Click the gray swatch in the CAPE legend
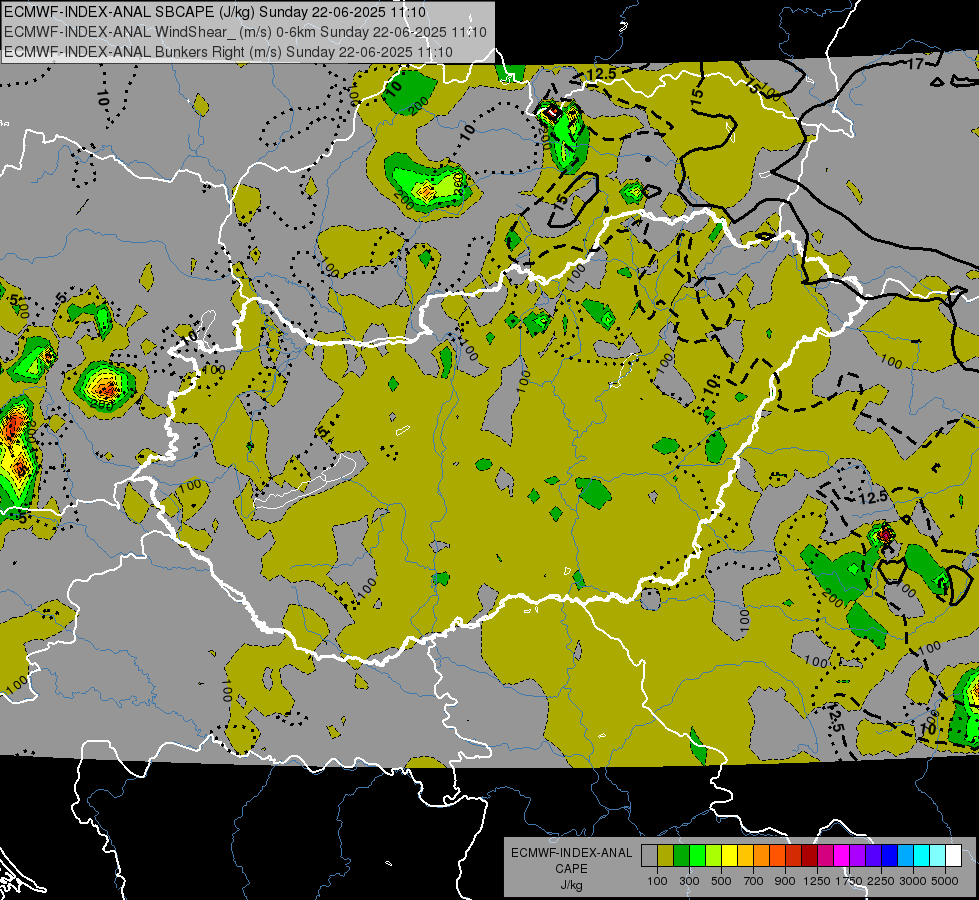This screenshot has height=900, width=979. 649,856
